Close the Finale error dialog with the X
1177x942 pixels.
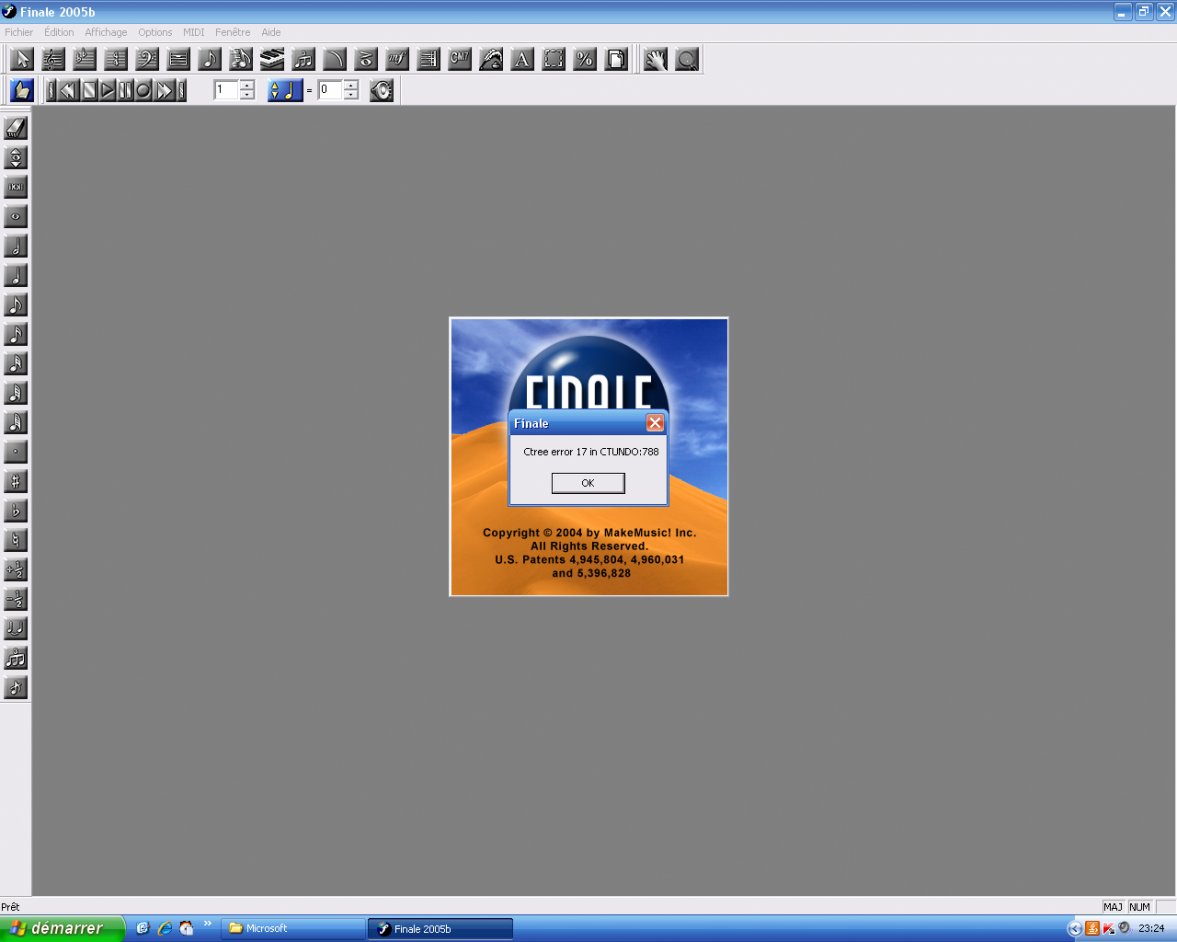click(x=655, y=423)
